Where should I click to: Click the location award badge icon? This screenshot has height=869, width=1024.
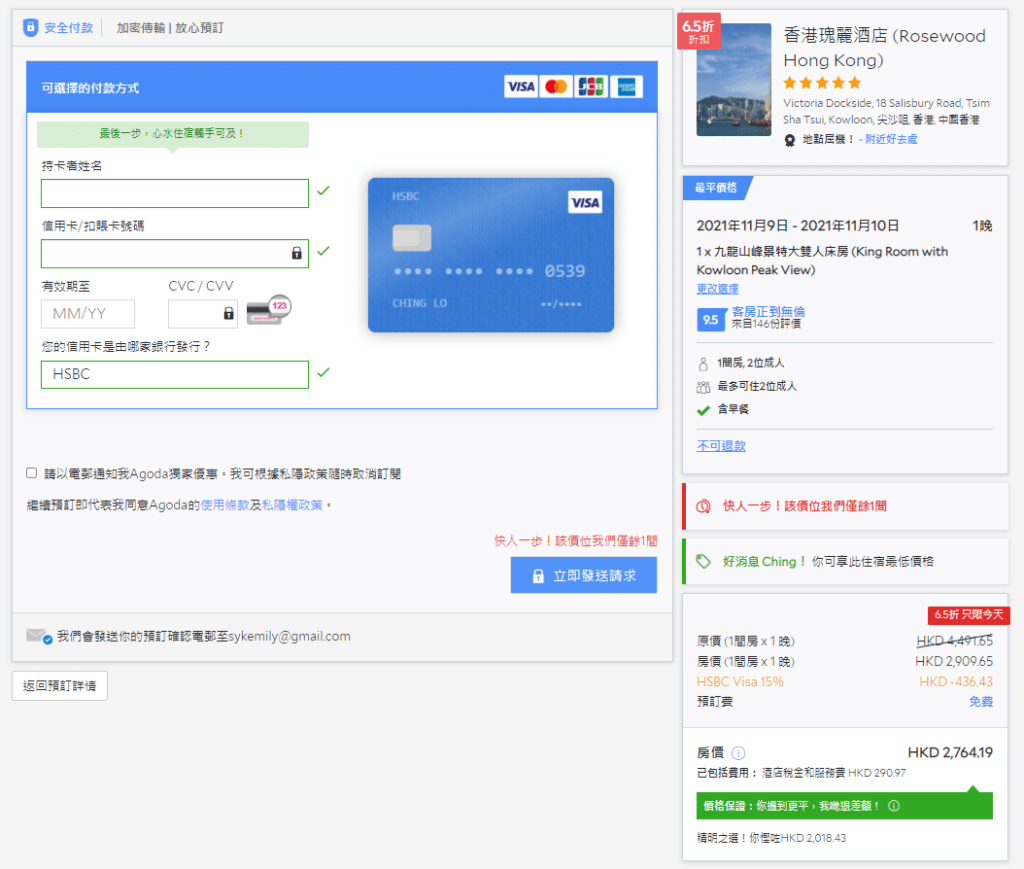tap(790, 140)
